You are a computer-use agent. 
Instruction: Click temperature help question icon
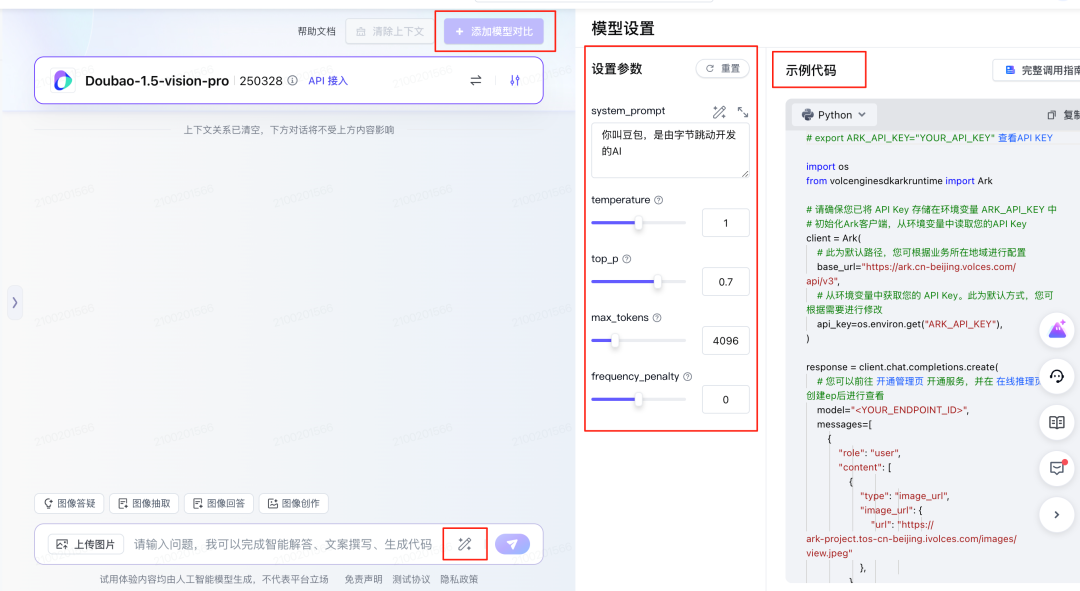658,200
